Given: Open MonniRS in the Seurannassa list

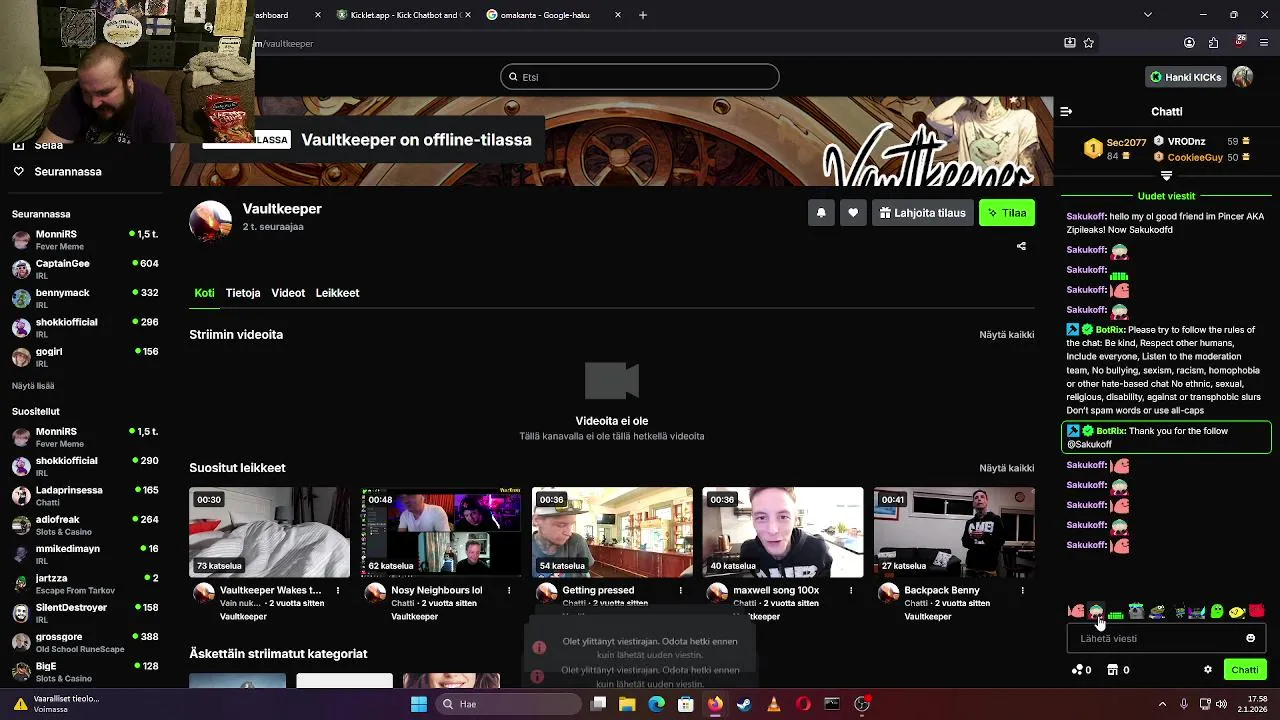Looking at the screenshot, I should [85, 240].
